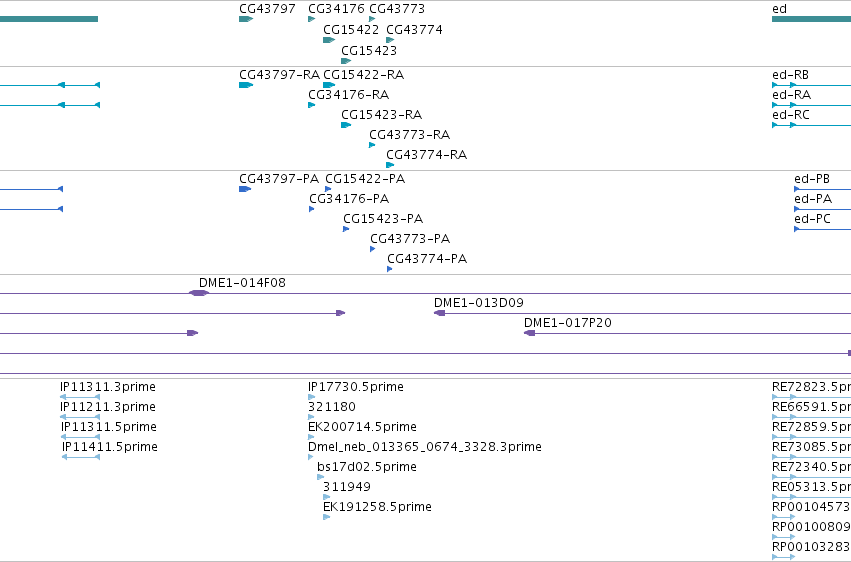Image resolution: width=851 pixels, height=562 pixels.
Task: Select the CG15423 gene glyph
Action: [x=346, y=61]
